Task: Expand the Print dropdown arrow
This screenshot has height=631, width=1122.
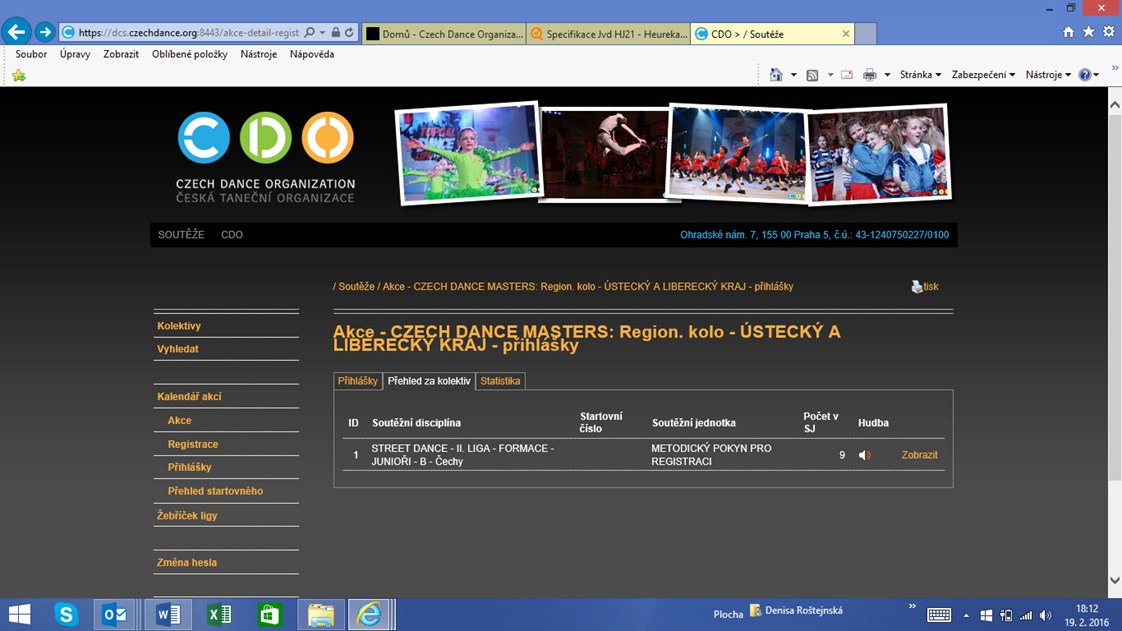Action: 887,75
